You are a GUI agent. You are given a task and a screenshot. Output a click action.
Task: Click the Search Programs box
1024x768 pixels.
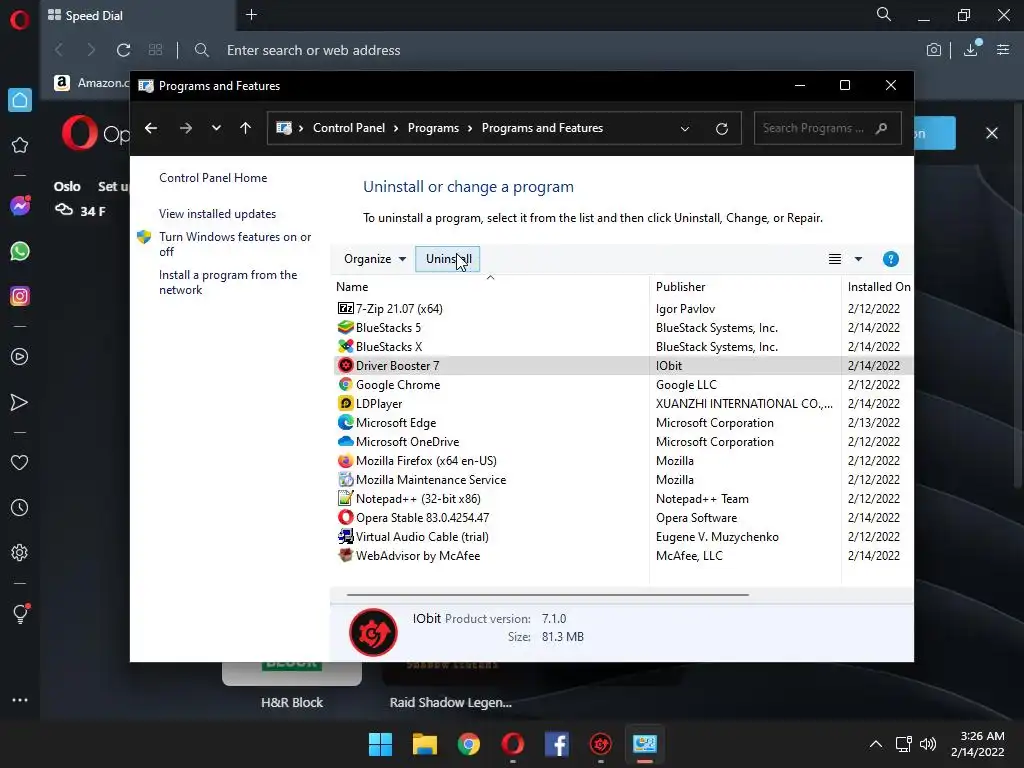point(827,128)
